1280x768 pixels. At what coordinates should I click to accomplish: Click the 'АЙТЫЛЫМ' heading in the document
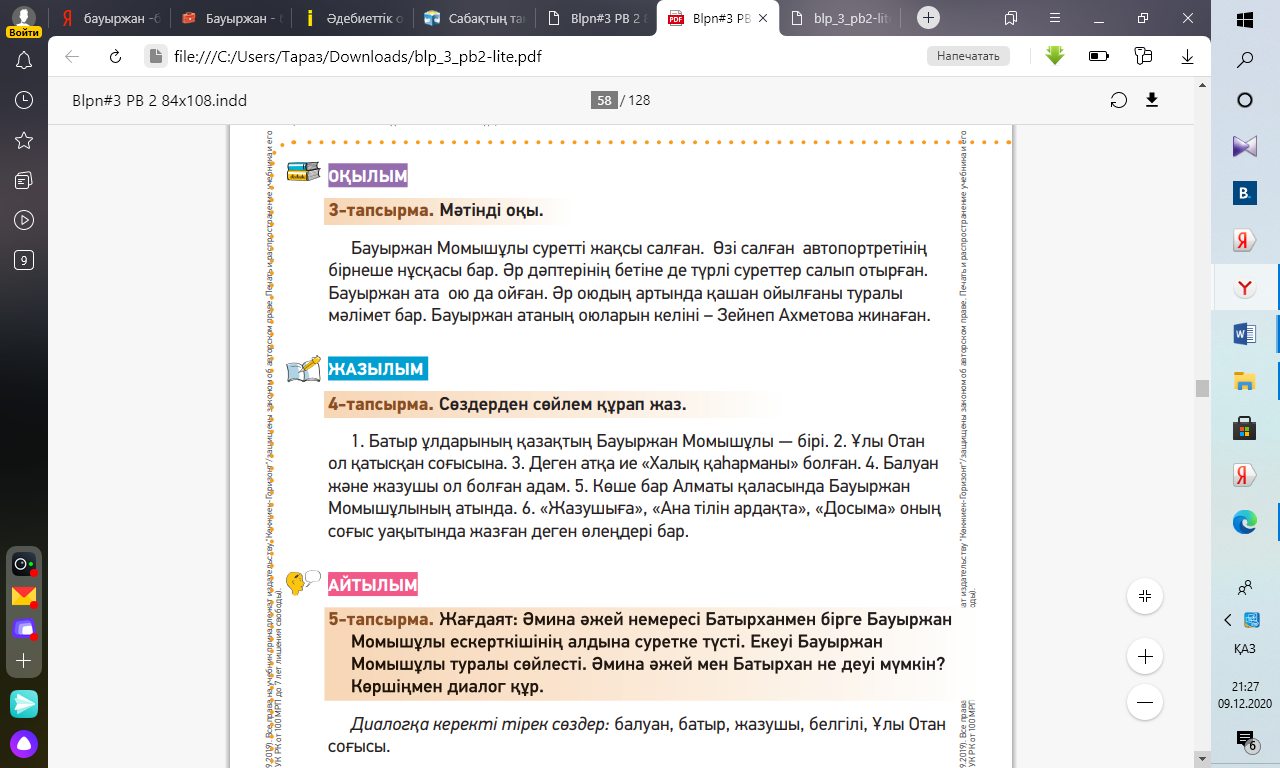point(373,584)
